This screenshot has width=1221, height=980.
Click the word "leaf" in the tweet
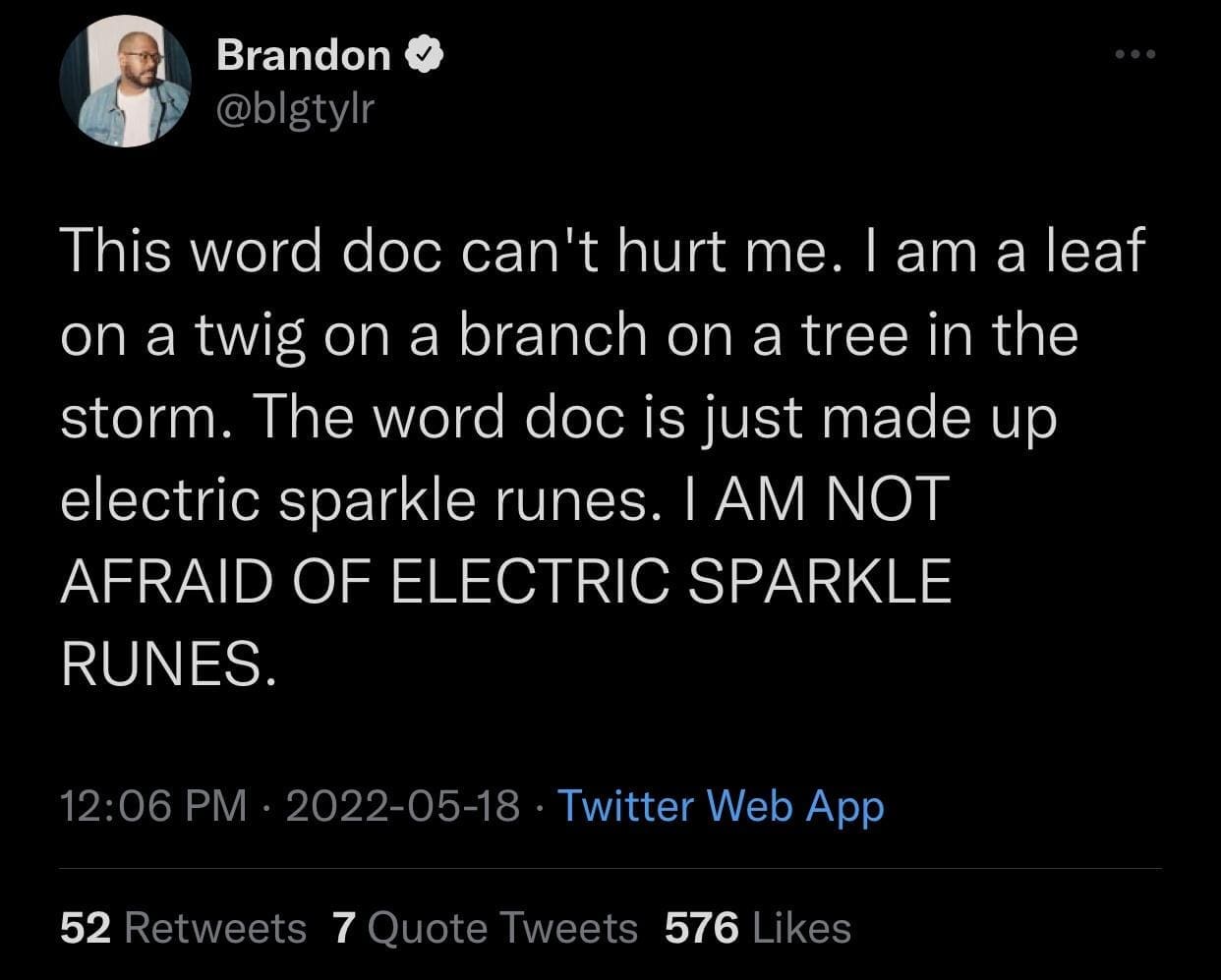(1095, 252)
